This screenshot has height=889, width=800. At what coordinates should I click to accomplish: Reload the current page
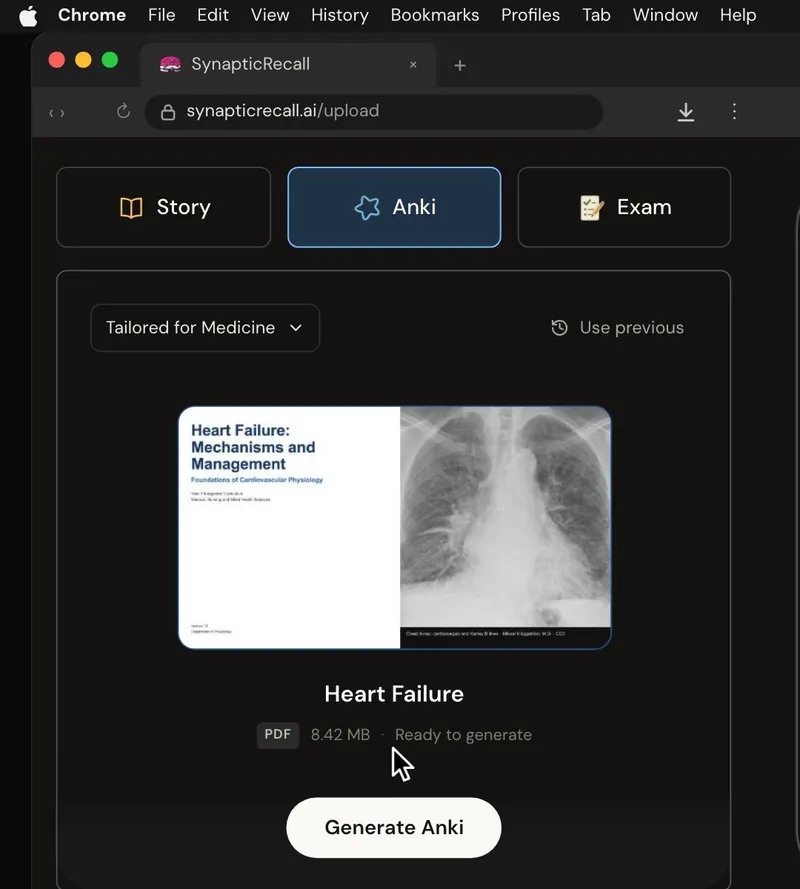[124, 111]
